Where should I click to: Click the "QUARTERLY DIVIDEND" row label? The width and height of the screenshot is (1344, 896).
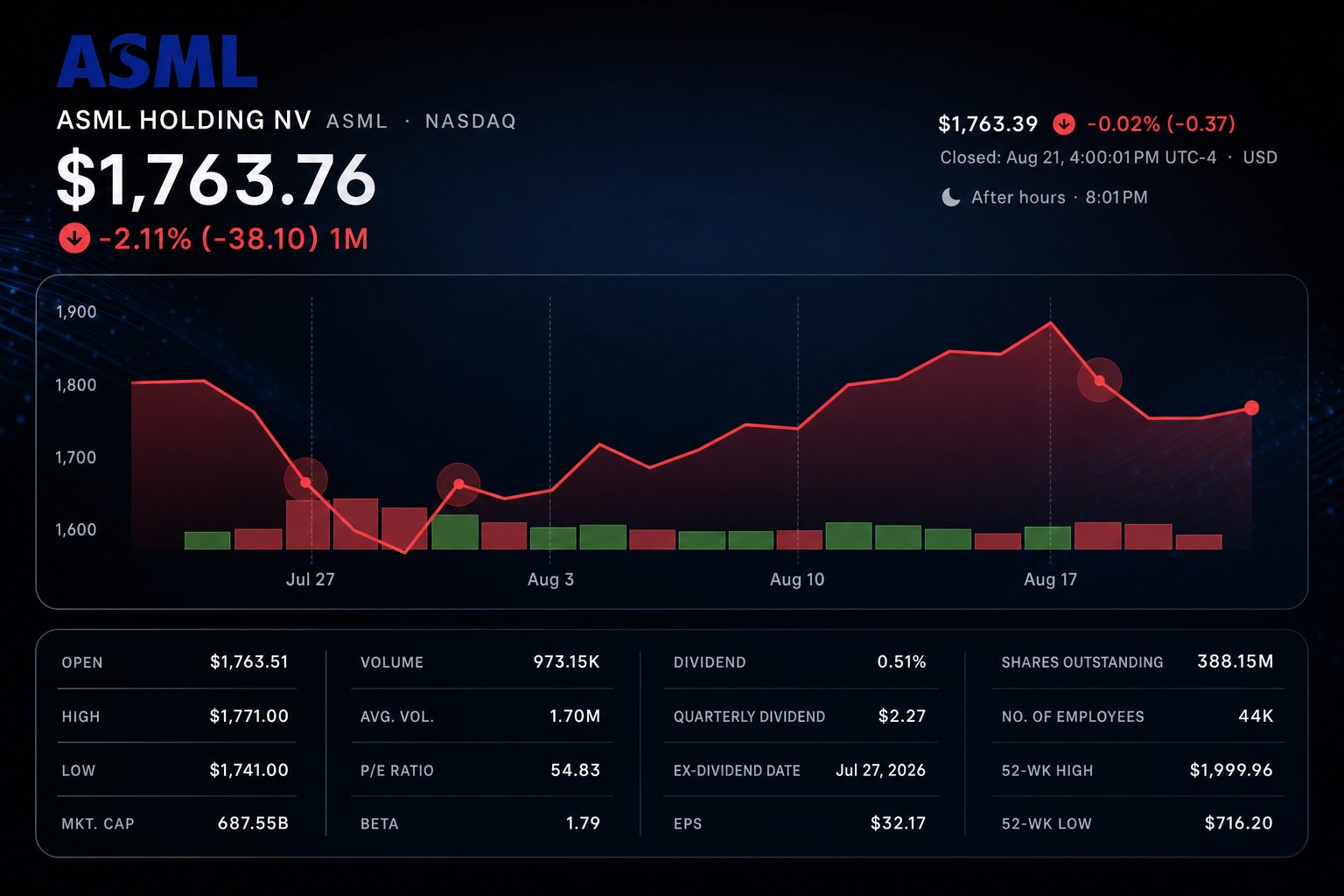pyautogui.click(x=749, y=717)
